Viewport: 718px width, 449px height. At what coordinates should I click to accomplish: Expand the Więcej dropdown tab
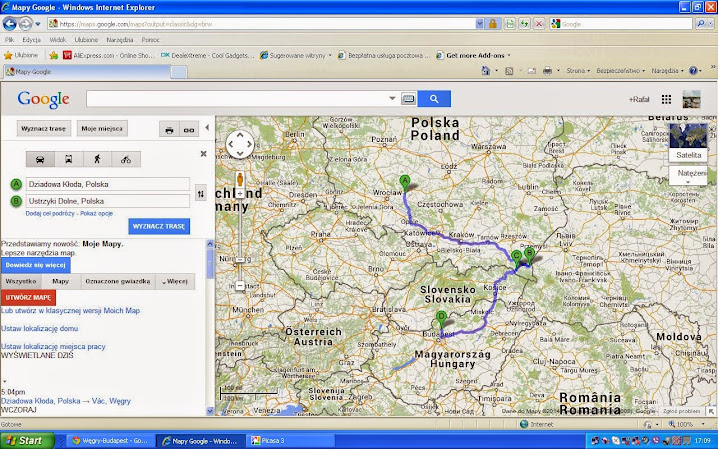[x=175, y=281]
